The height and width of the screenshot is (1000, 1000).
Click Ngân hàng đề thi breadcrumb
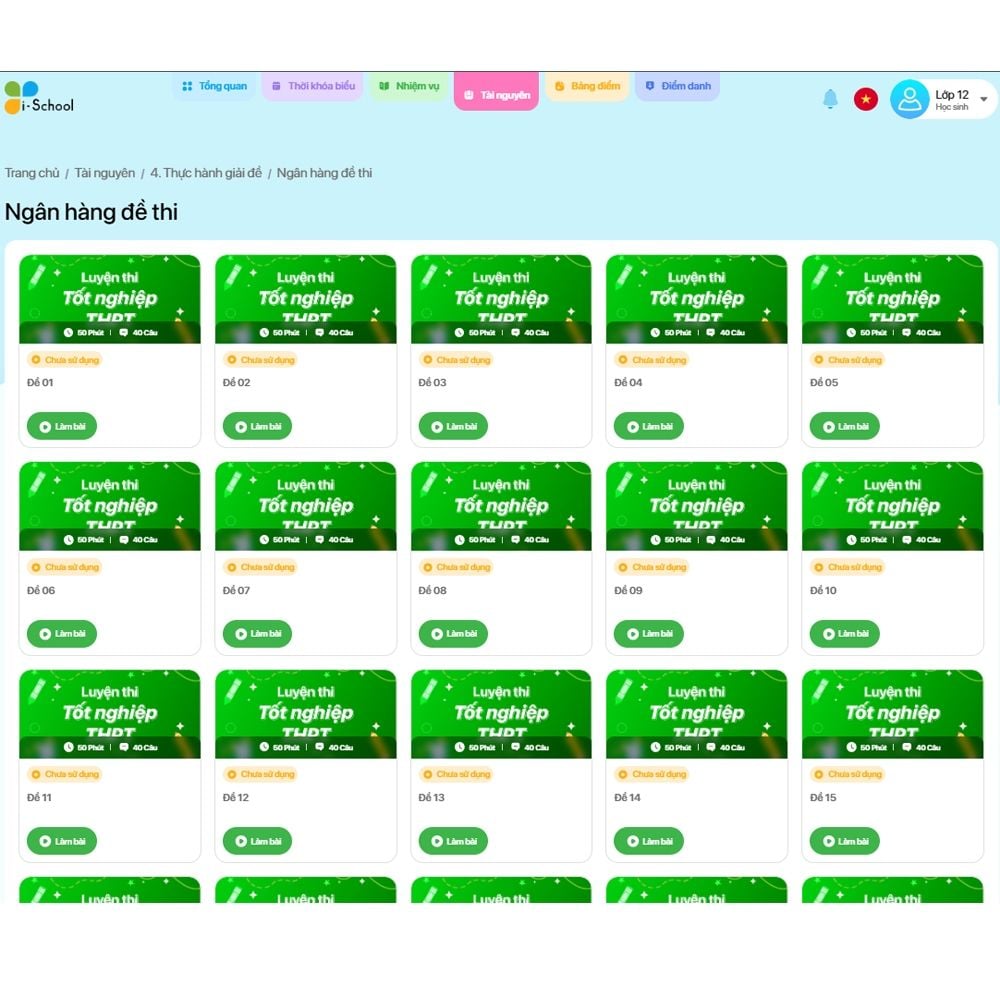click(x=324, y=173)
